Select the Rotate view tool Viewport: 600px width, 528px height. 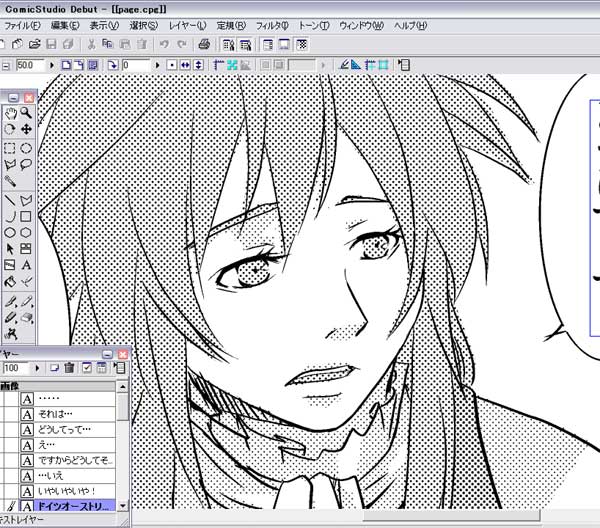pos(10,129)
